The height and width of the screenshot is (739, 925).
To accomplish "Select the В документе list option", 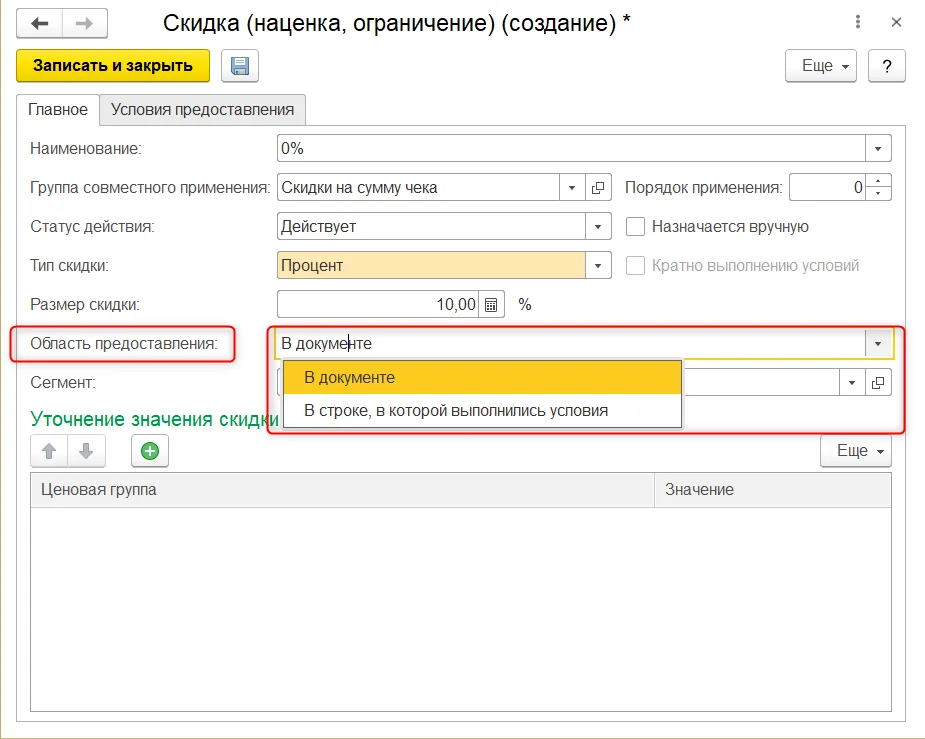I will [482, 377].
